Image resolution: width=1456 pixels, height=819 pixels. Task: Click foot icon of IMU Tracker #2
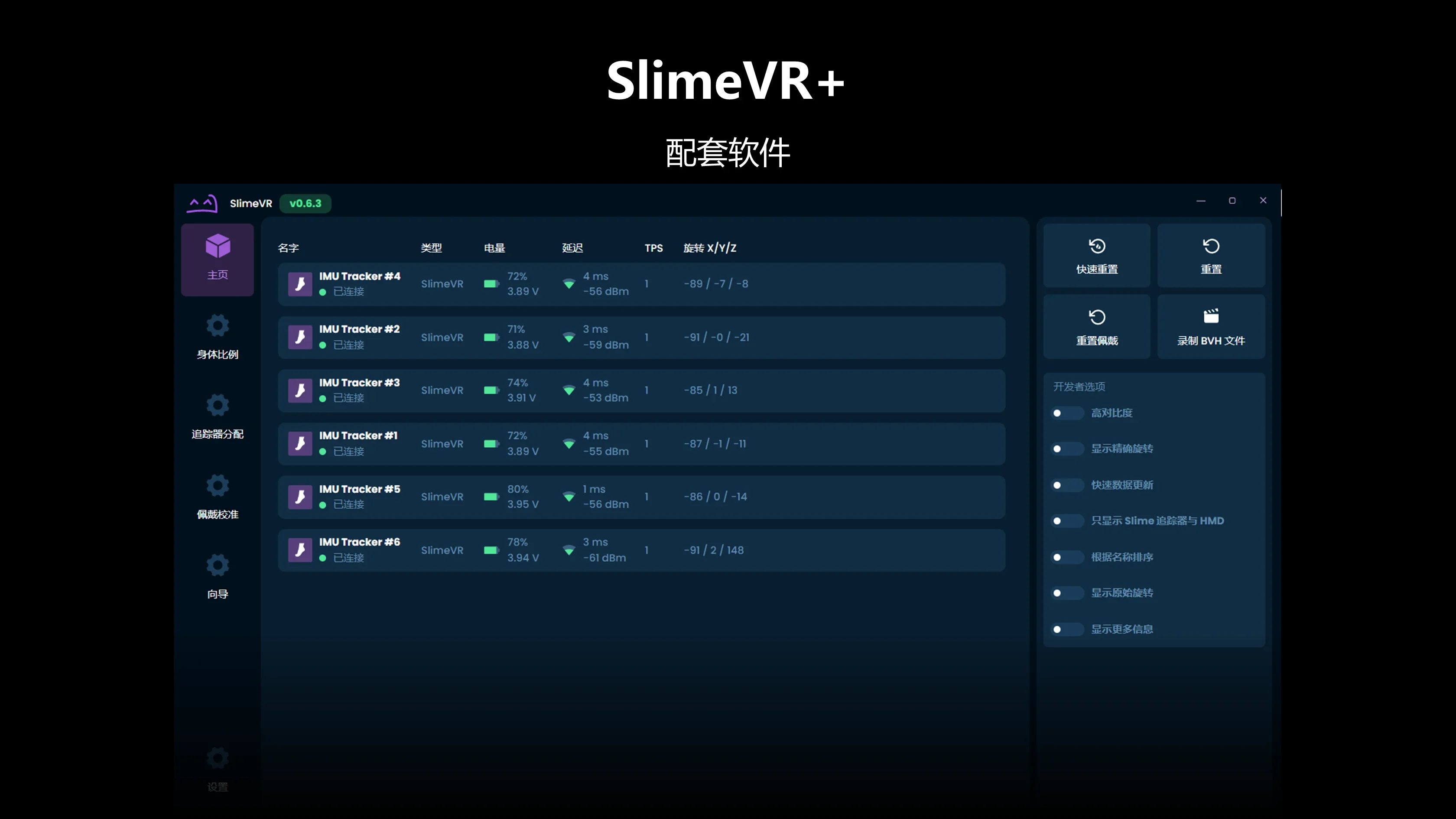click(300, 337)
